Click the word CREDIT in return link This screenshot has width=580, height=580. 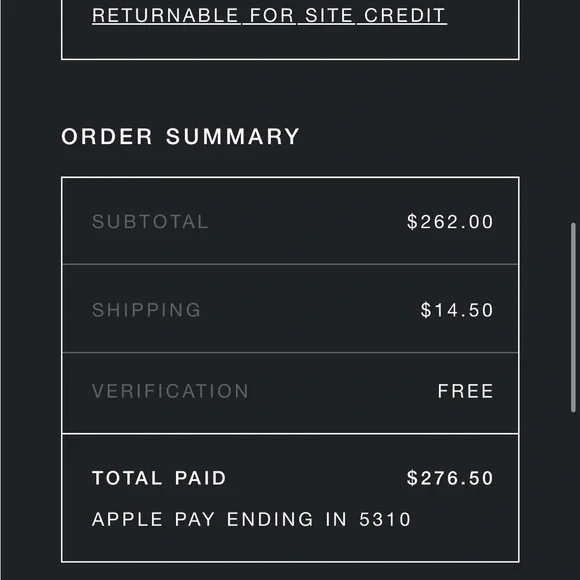(405, 16)
